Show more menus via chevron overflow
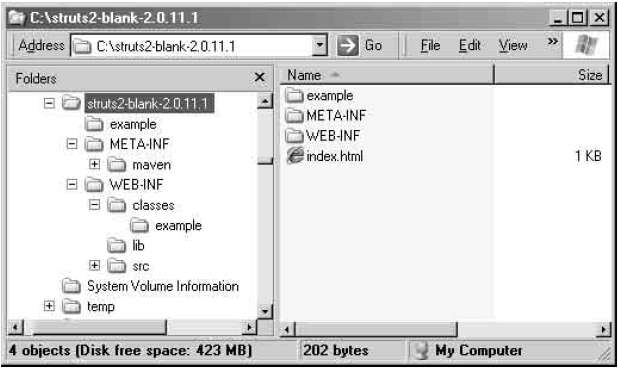This screenshot has height=368, width=618. 553,41
